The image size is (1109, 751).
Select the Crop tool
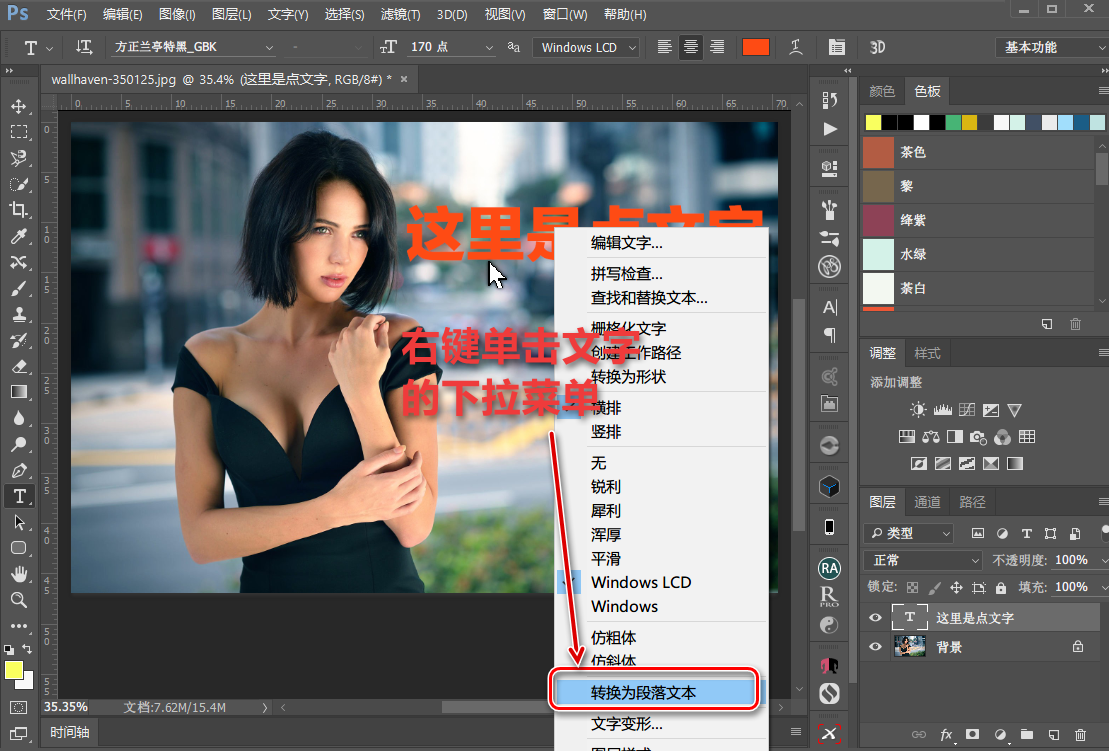(x=18, y=210)
